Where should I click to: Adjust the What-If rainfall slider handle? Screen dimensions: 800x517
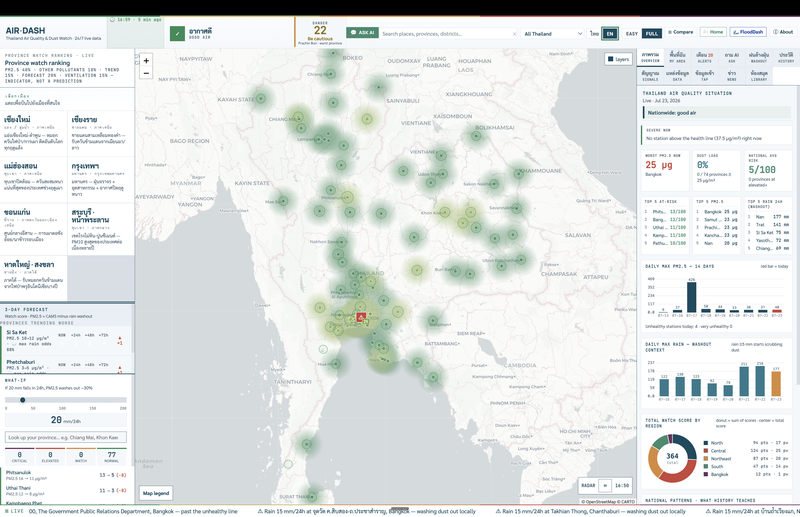coord(22,400)
